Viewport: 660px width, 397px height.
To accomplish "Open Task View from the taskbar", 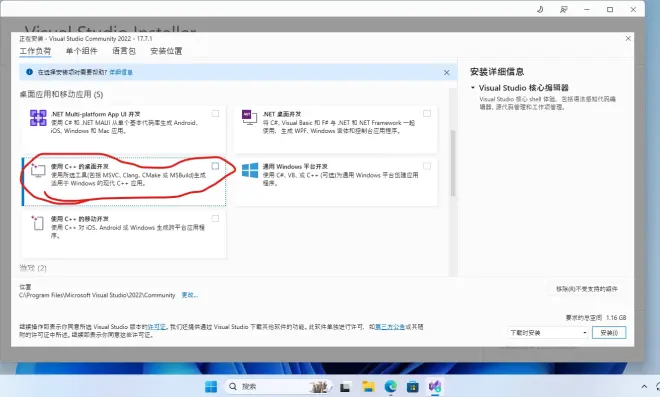I will tap(345, 386).
